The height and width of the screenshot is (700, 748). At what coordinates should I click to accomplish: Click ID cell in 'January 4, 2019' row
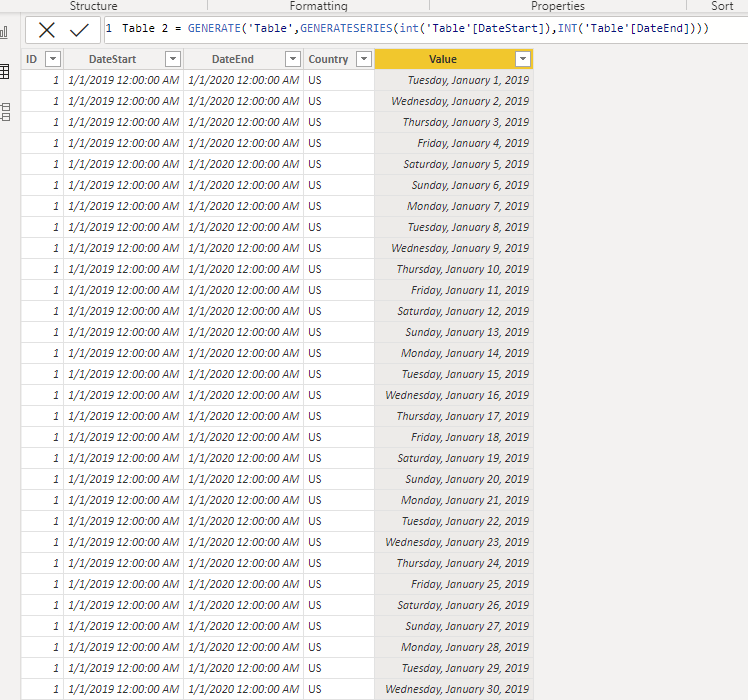coord(42,143)
